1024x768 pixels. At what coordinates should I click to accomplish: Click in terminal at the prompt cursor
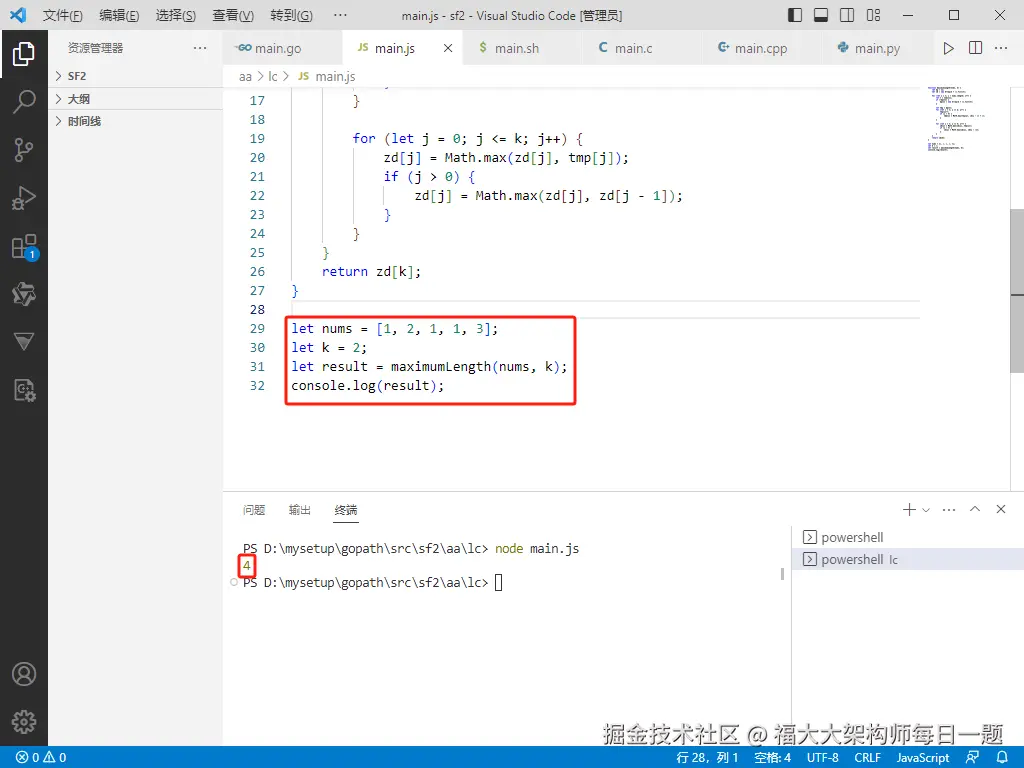tap(498, 582)
